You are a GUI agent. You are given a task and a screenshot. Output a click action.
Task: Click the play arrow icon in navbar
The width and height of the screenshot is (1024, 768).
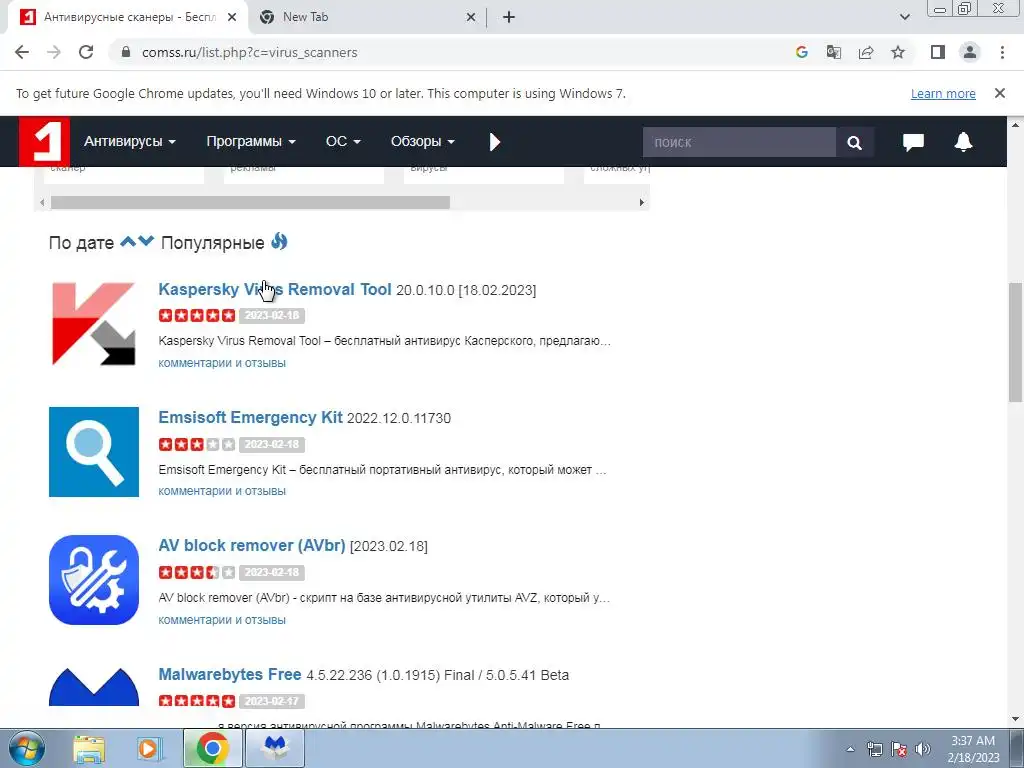tap(494, 142)
